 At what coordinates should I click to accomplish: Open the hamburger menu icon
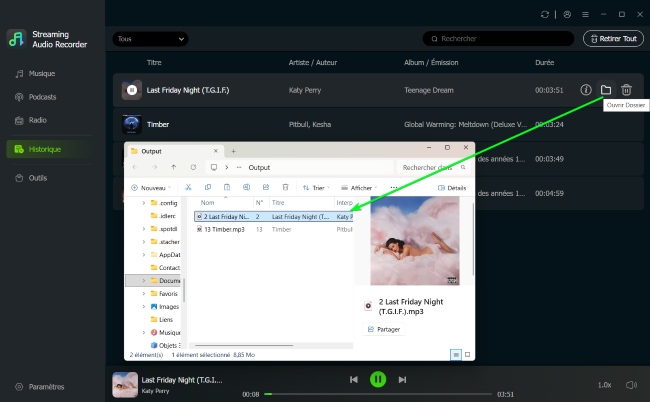[585, 15]
